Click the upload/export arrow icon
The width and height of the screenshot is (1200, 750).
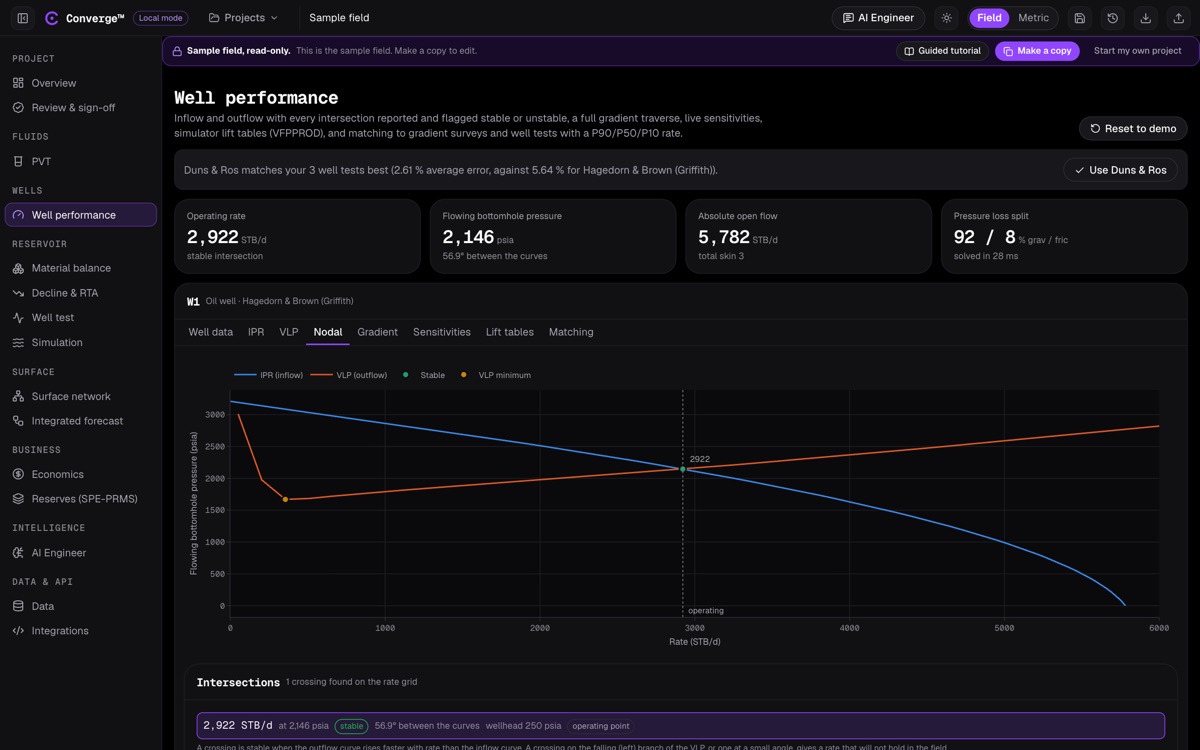(1178, 18)
